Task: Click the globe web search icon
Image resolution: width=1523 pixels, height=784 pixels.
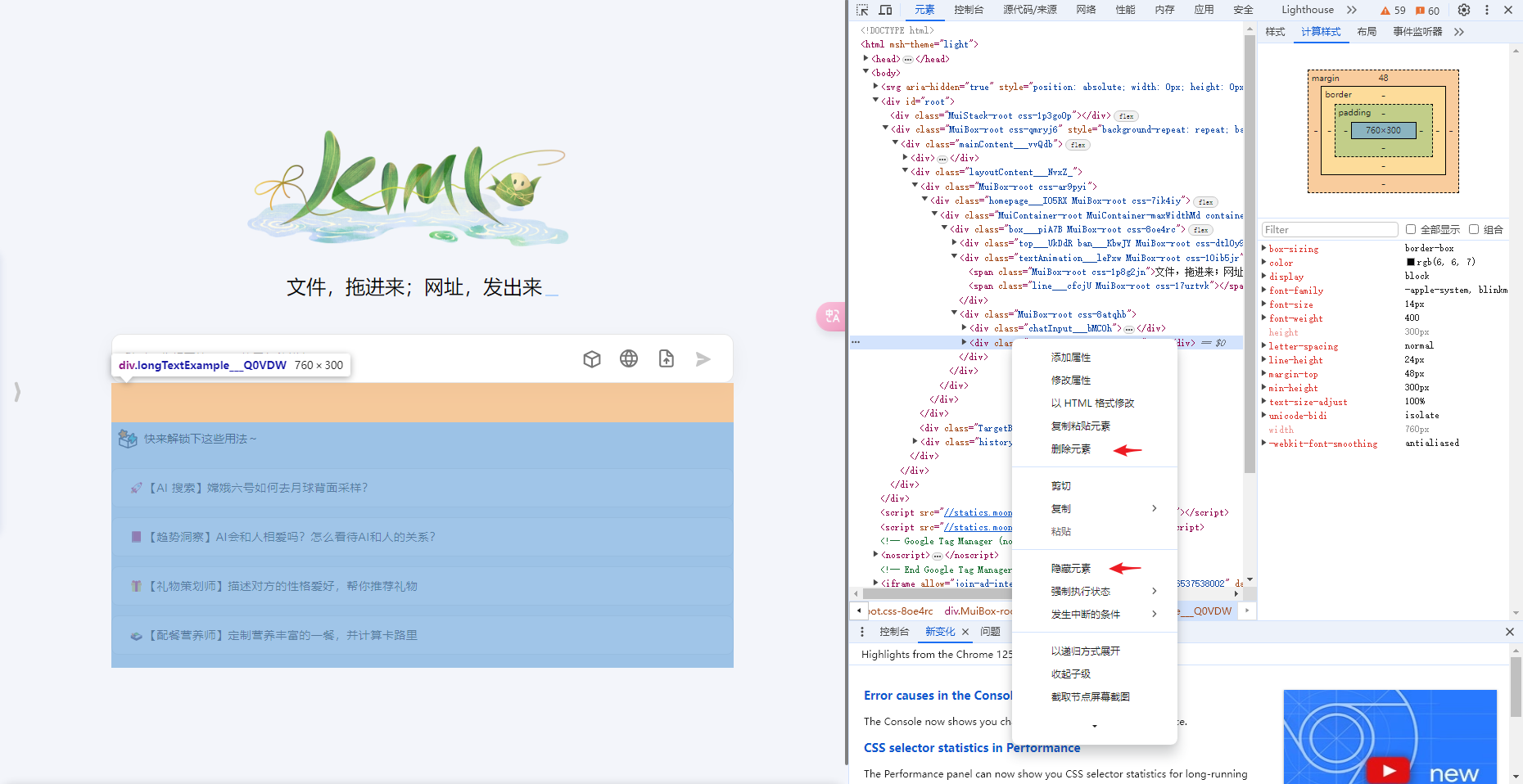Action: (x=629, y=358)
